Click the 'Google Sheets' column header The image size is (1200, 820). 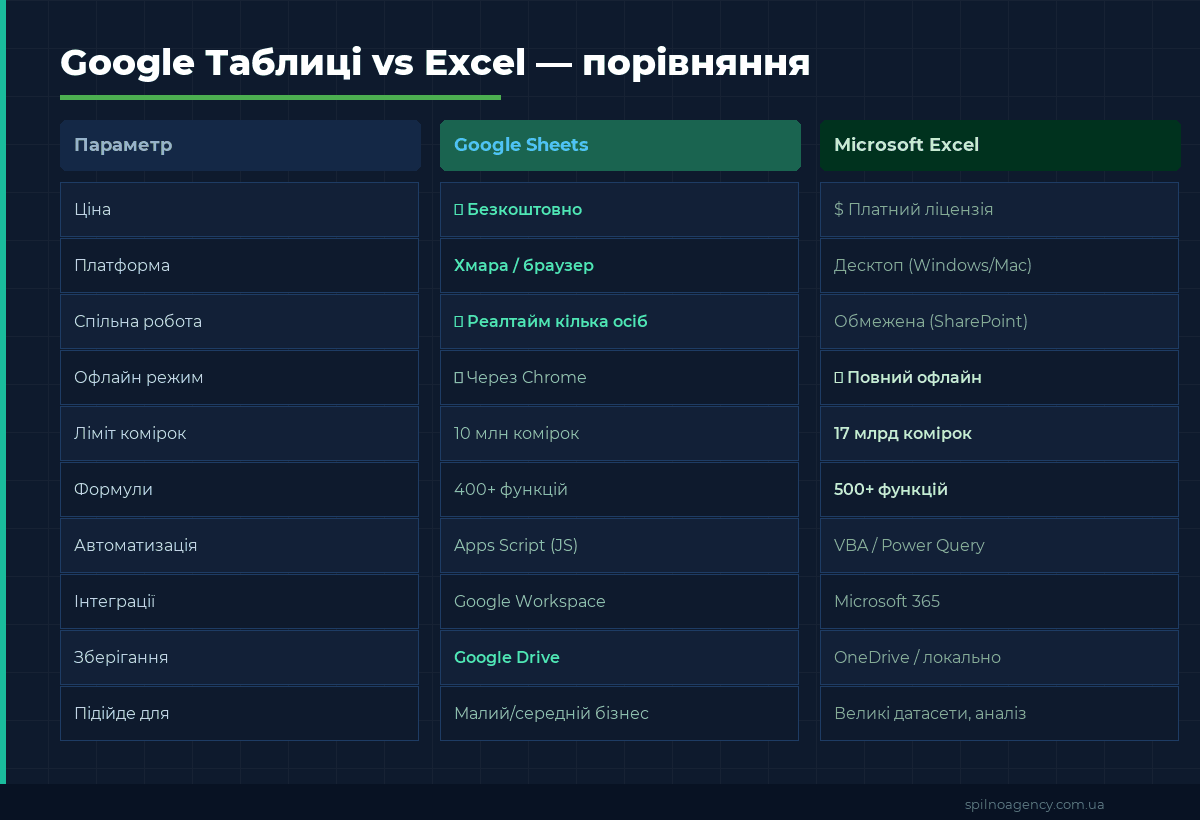pyautogui.click(x=620, y=145)
